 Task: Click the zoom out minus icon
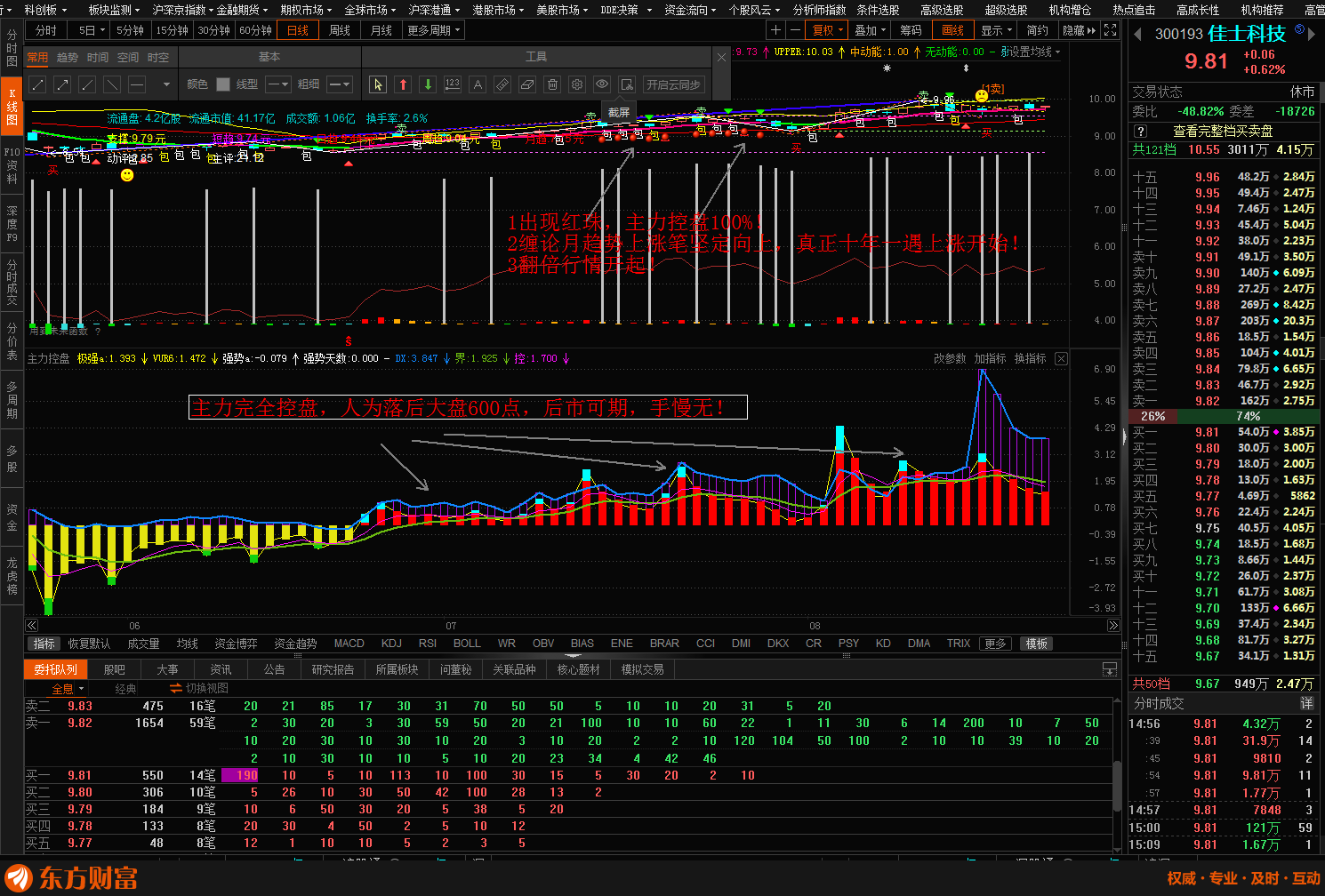(795, 30)
